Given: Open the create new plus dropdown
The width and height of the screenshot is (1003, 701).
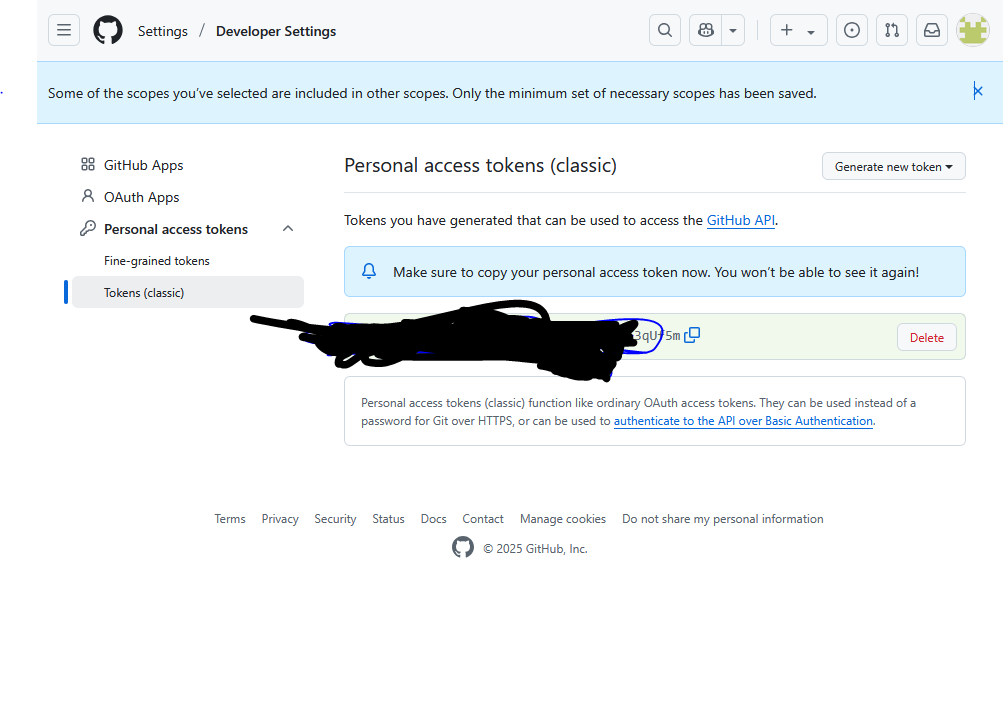Looking at the screenshot, I should 798,31.
